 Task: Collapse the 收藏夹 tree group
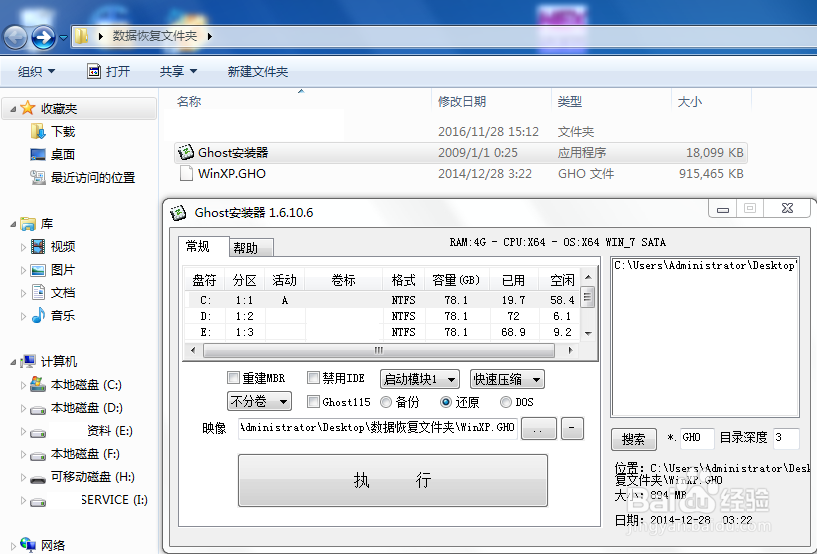pyautogui.click(x=13, y=109)
